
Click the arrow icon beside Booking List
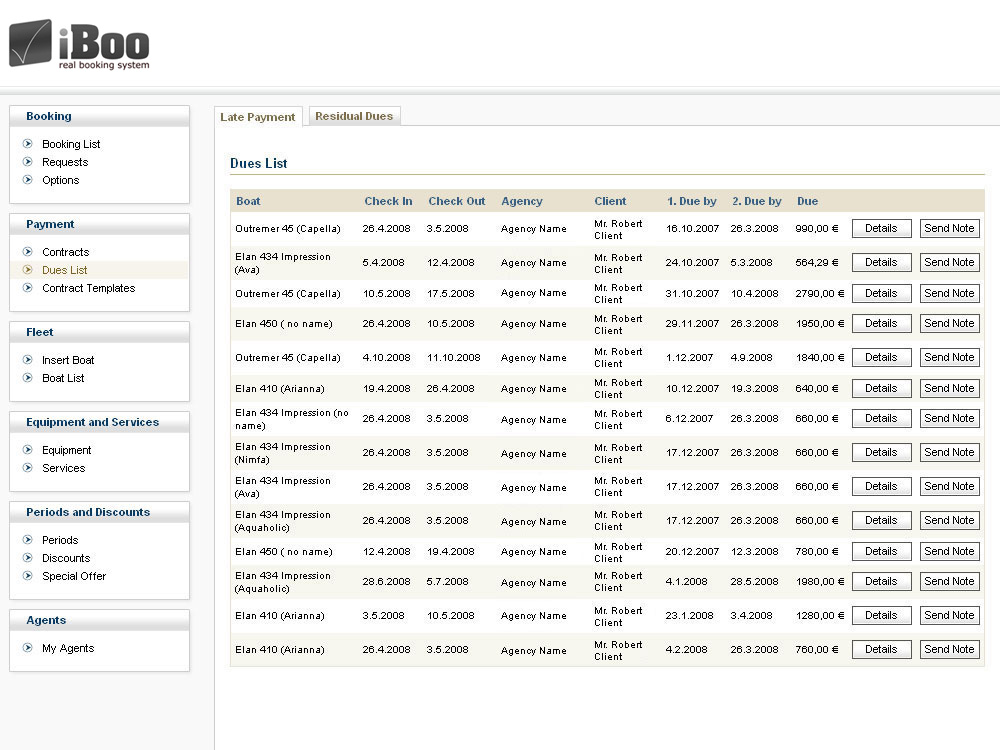[x=28, y=144]
